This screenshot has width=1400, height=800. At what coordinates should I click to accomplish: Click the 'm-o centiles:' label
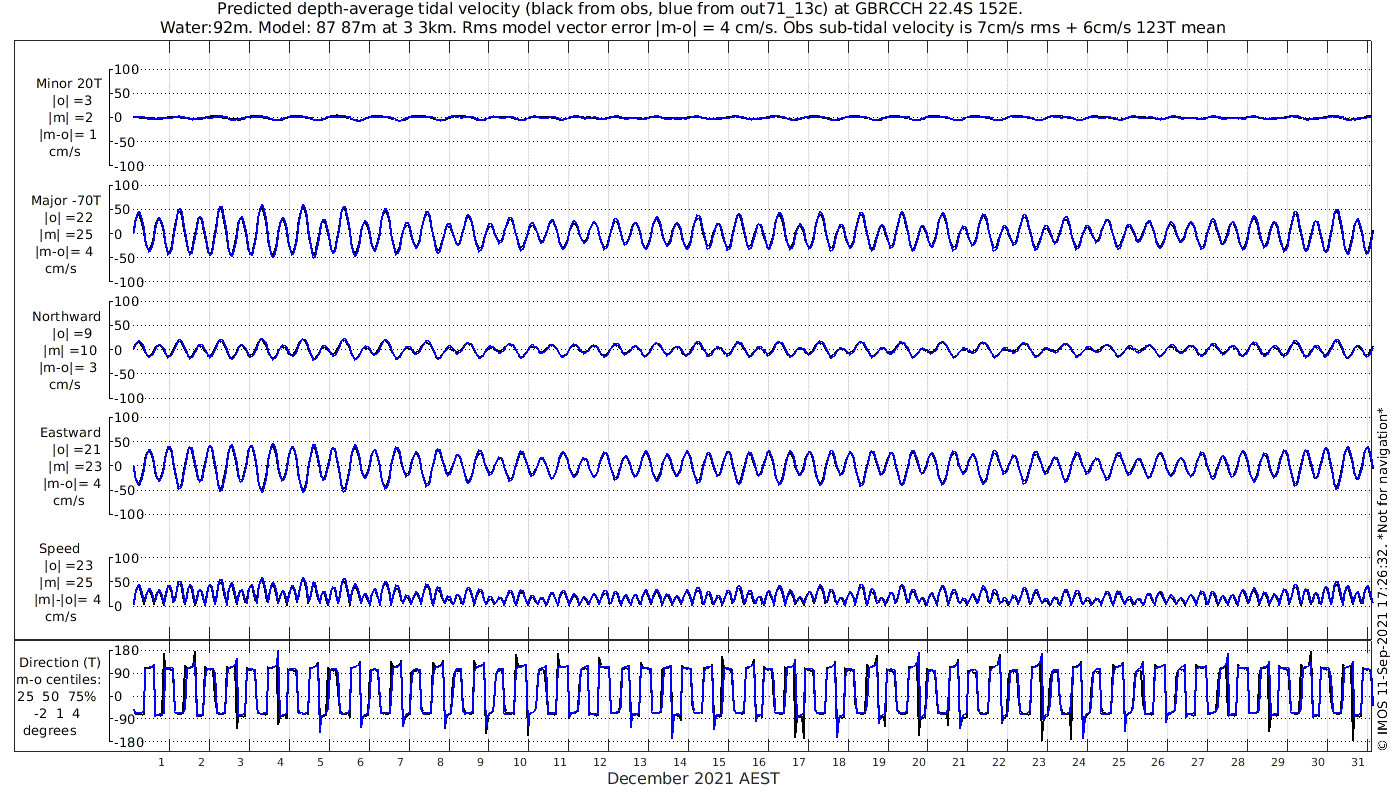coord(61,679)
